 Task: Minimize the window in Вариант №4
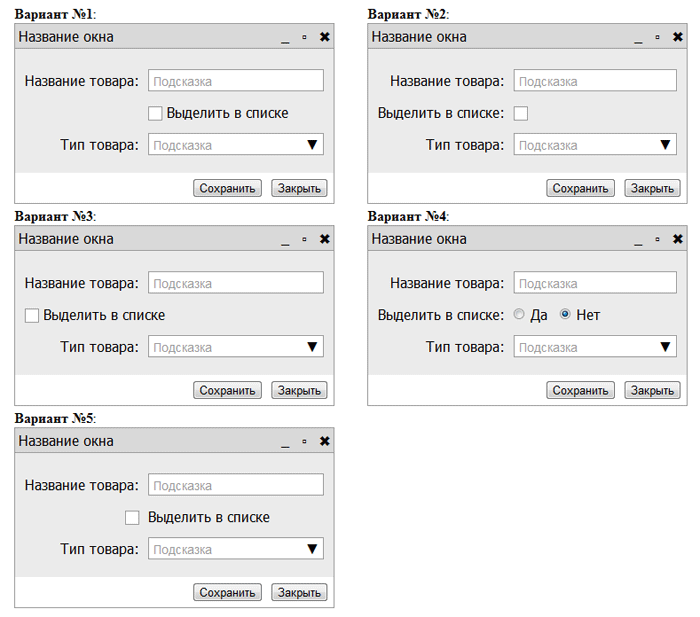pyautogui.click(x=638, y=239)
